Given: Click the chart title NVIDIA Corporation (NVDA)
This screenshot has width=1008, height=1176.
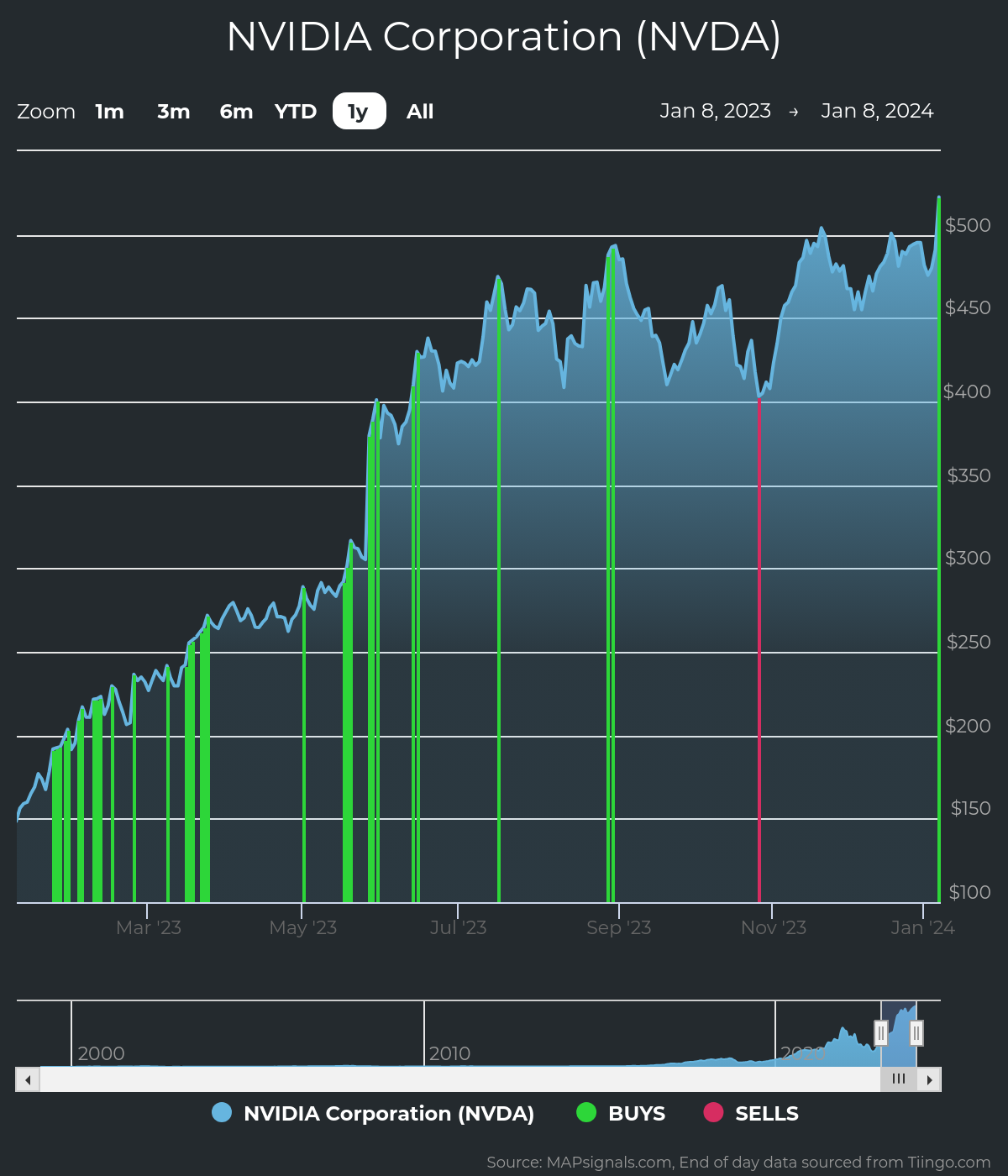Looking at the screenshot, I should pos(504,37).
